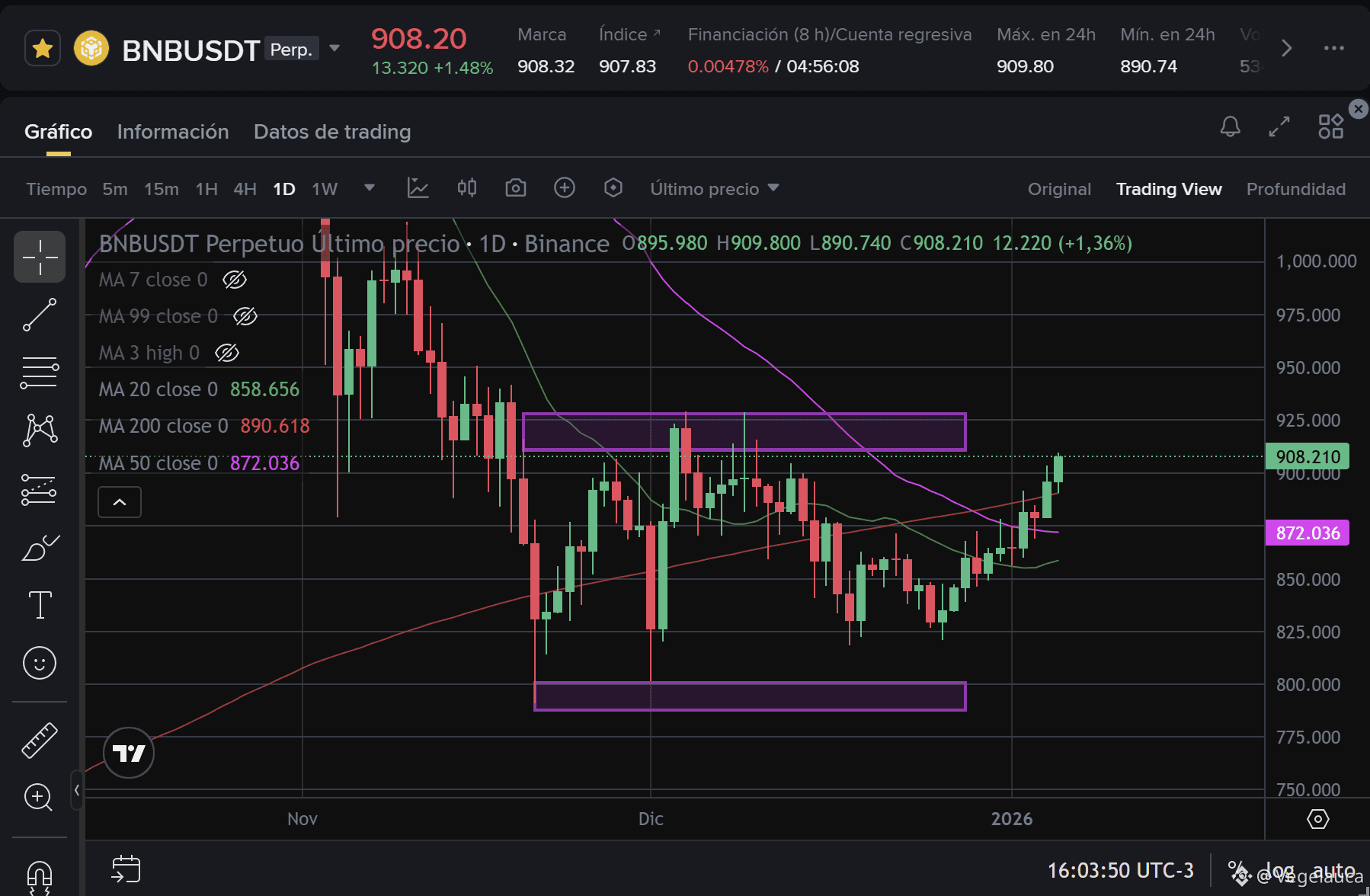Select the 5m timeframe
The width and height of the screenshot is (1370, 896).
coord(115,189)
